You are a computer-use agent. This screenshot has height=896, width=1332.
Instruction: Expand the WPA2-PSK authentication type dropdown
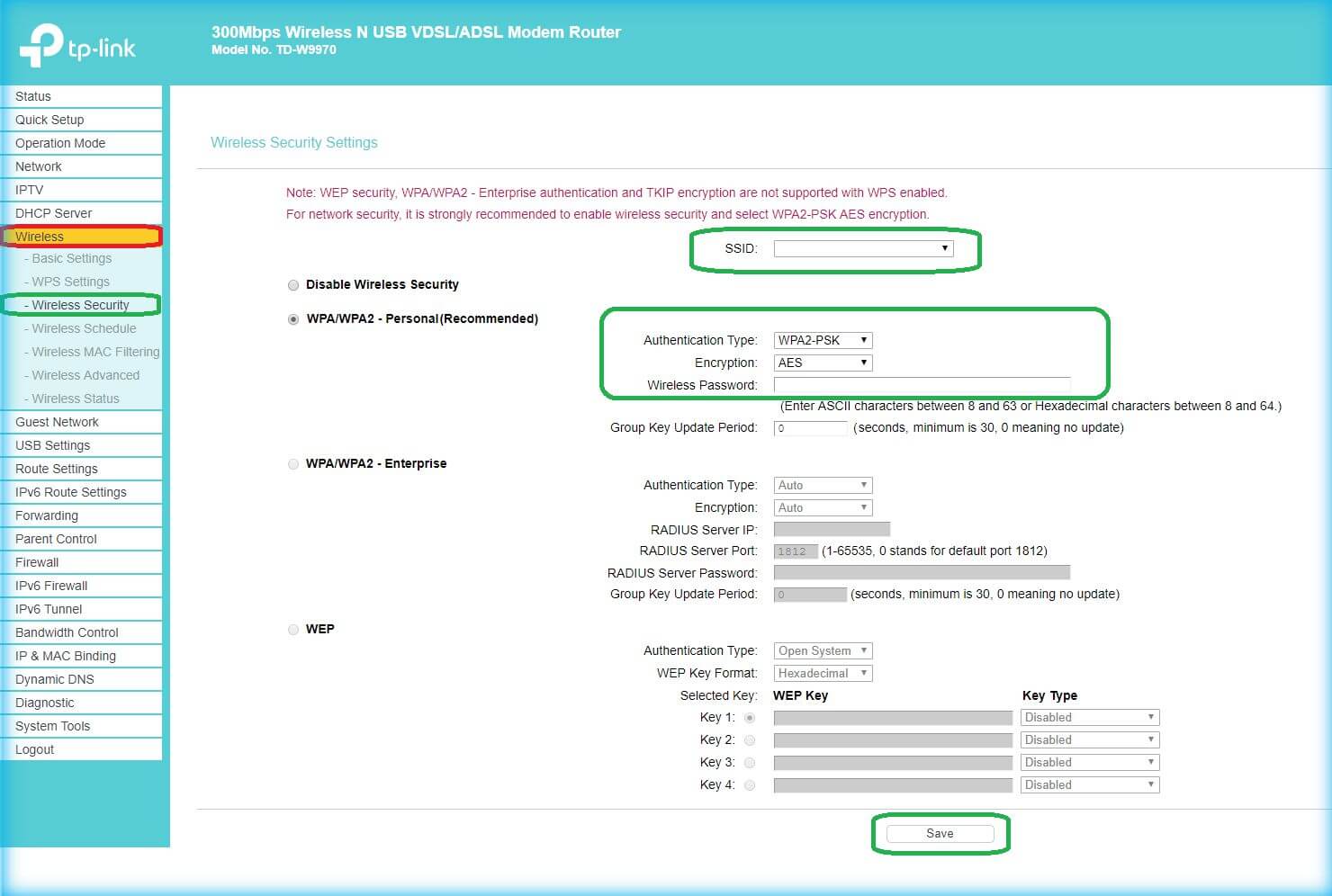(x=823, y=340)
